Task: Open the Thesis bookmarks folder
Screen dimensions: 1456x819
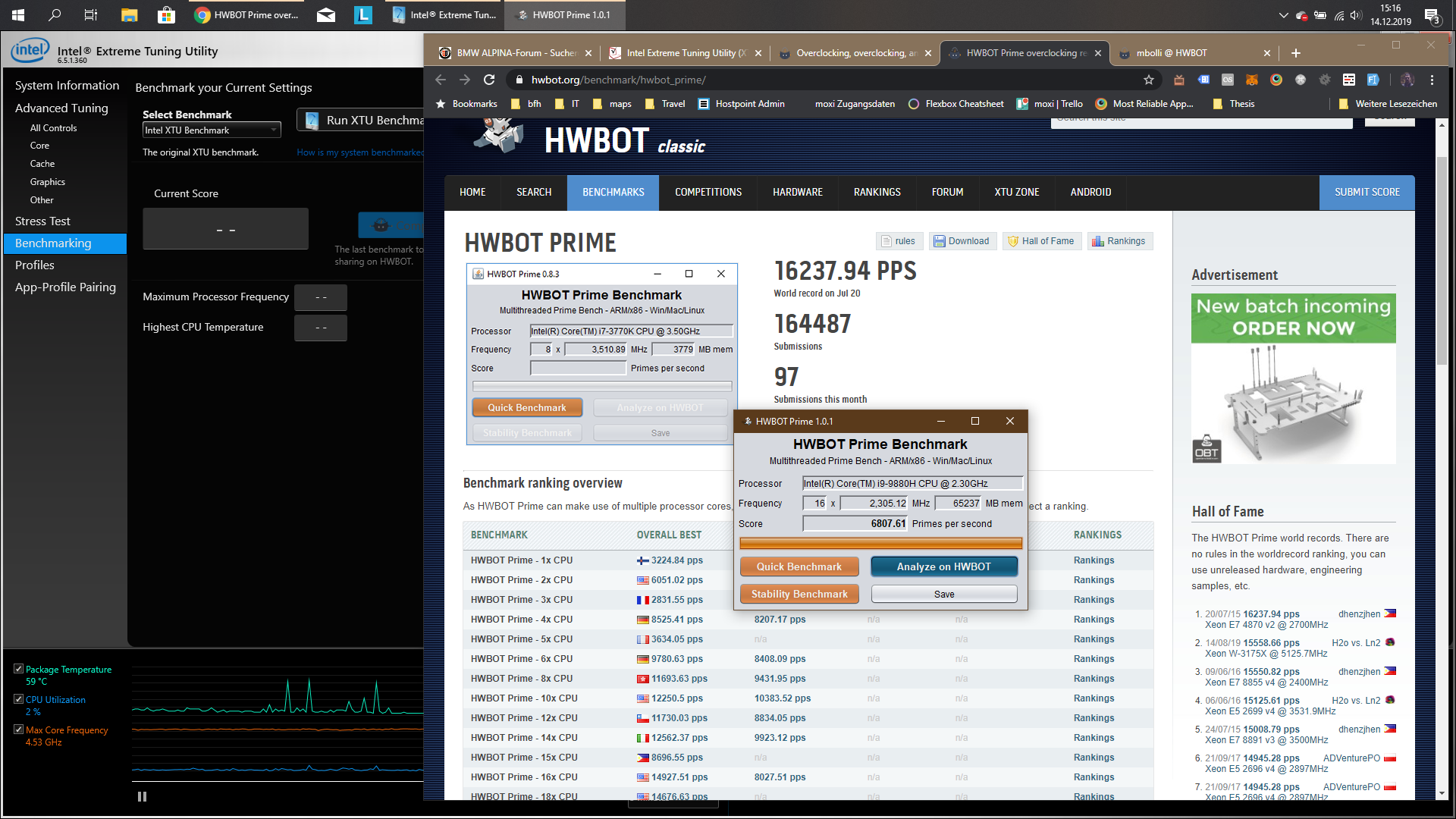Action: tap(1234, 104)
